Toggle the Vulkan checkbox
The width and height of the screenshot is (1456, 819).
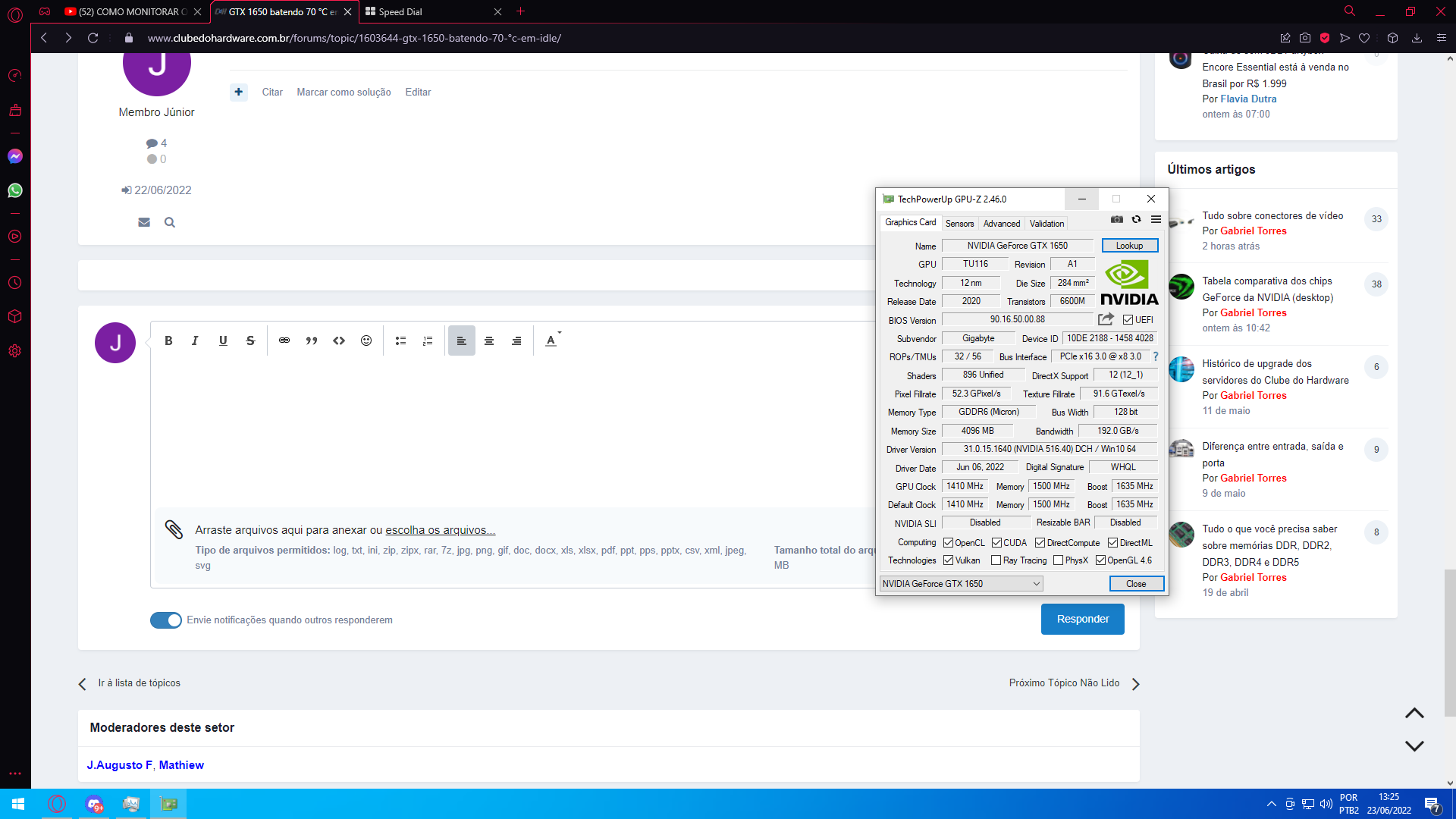tap(948, 560)
